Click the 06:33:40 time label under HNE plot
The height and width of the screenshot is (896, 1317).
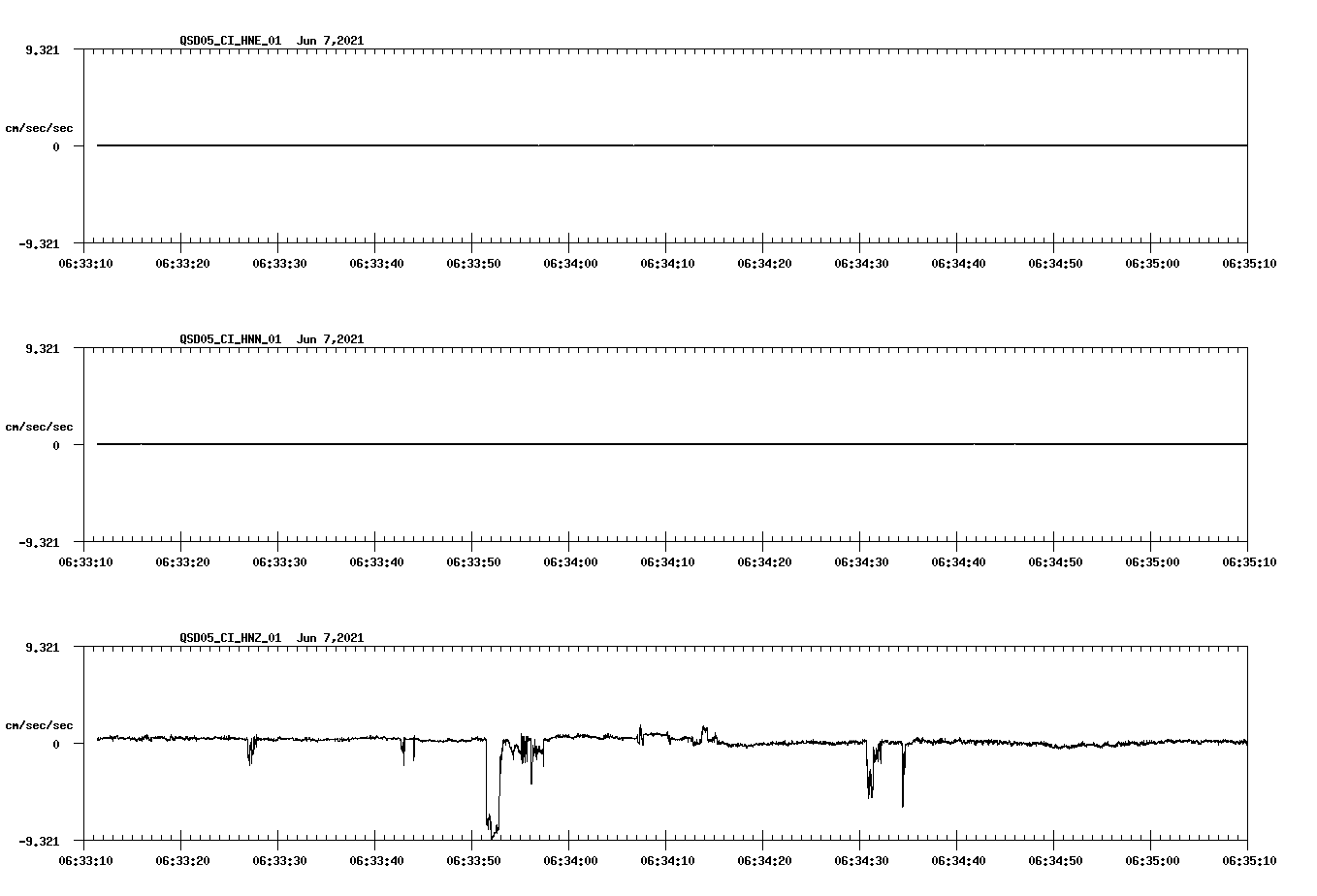tap(376, 263)
